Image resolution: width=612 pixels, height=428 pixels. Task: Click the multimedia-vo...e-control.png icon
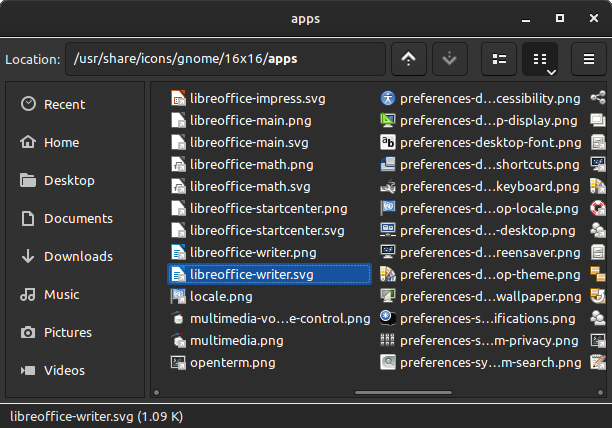coord(178,318)
